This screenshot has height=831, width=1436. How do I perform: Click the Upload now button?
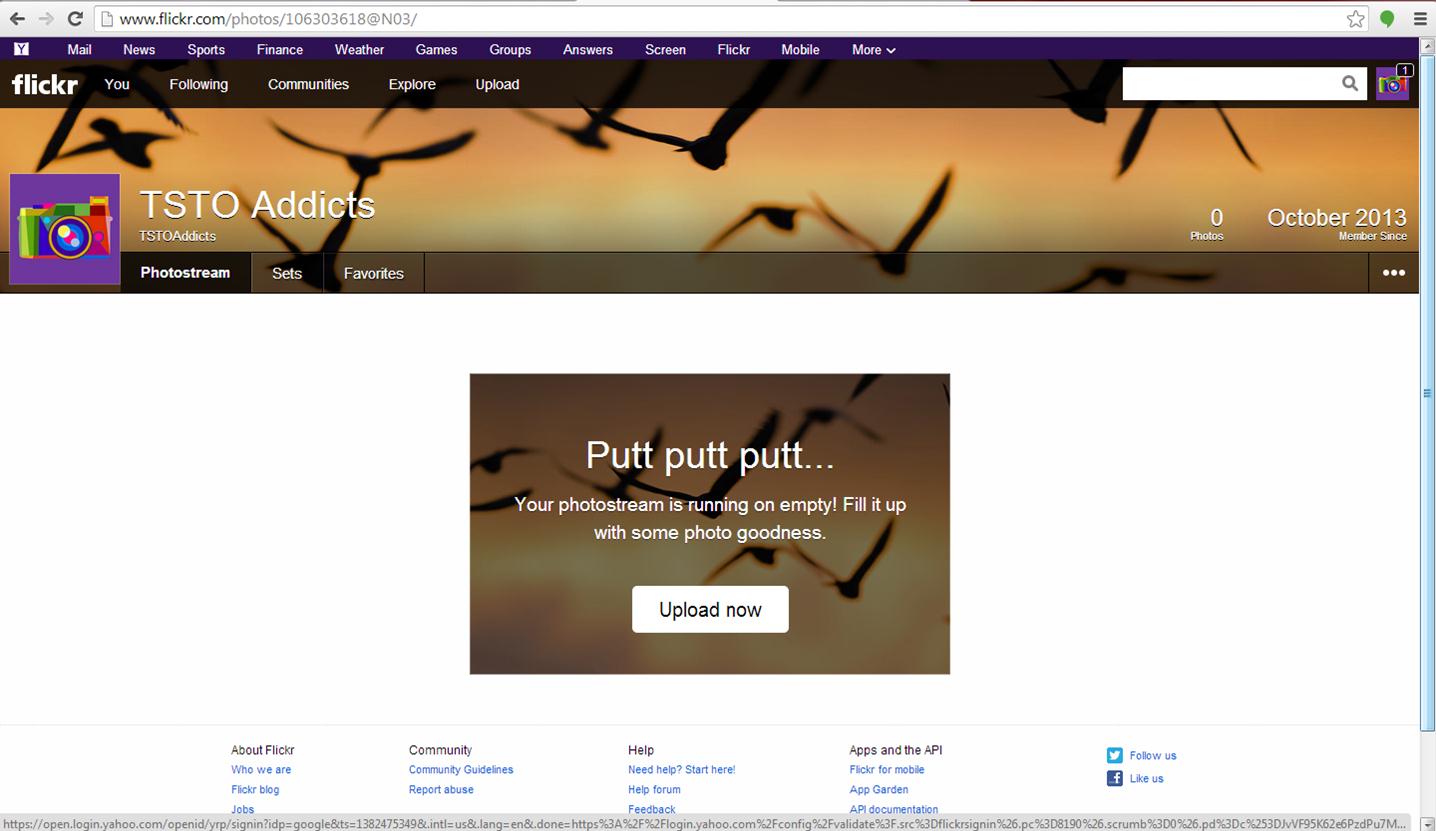pyautogui.click(x=710, y=609)
